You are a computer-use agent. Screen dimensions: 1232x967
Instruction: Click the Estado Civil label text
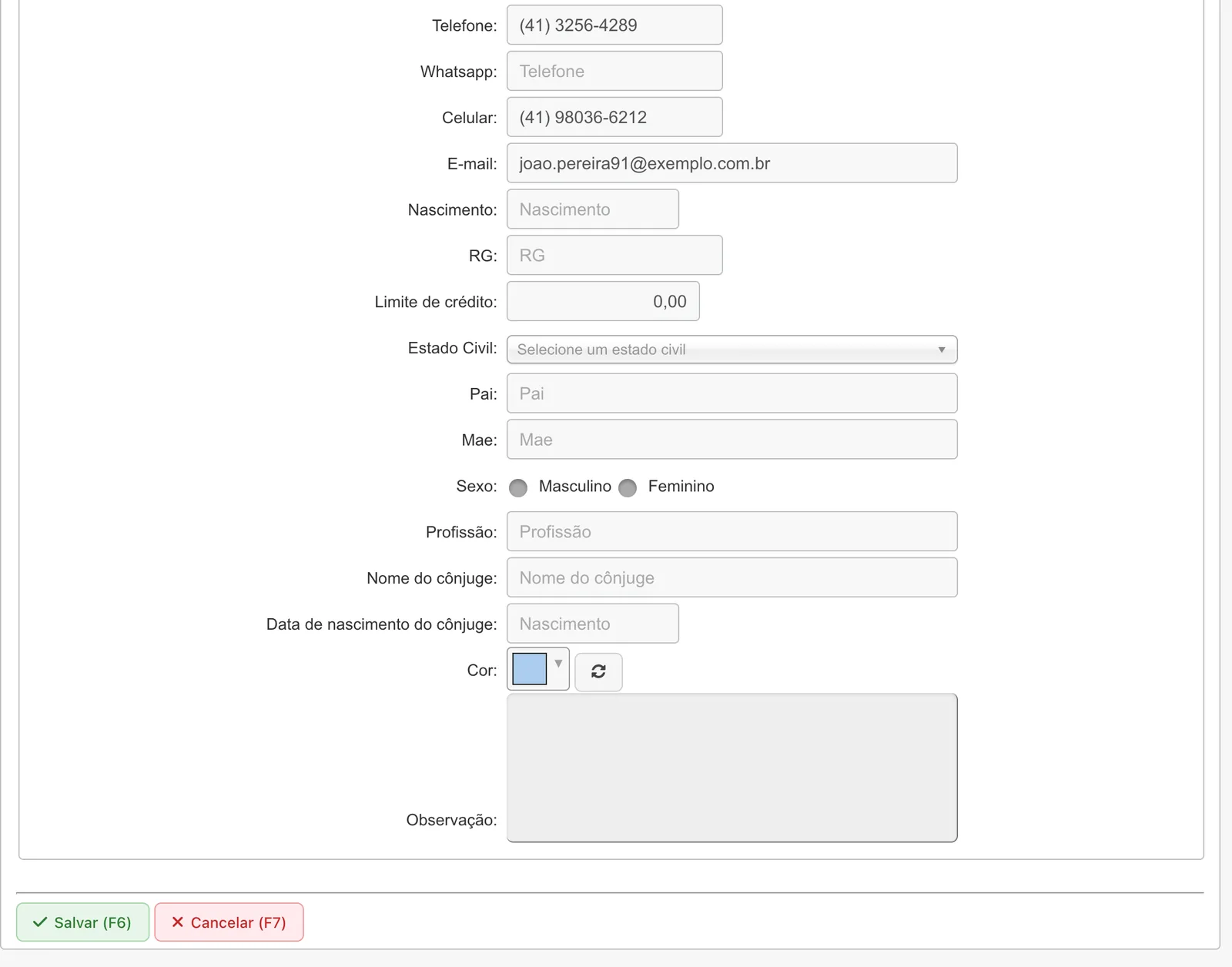tap(452, 348)
